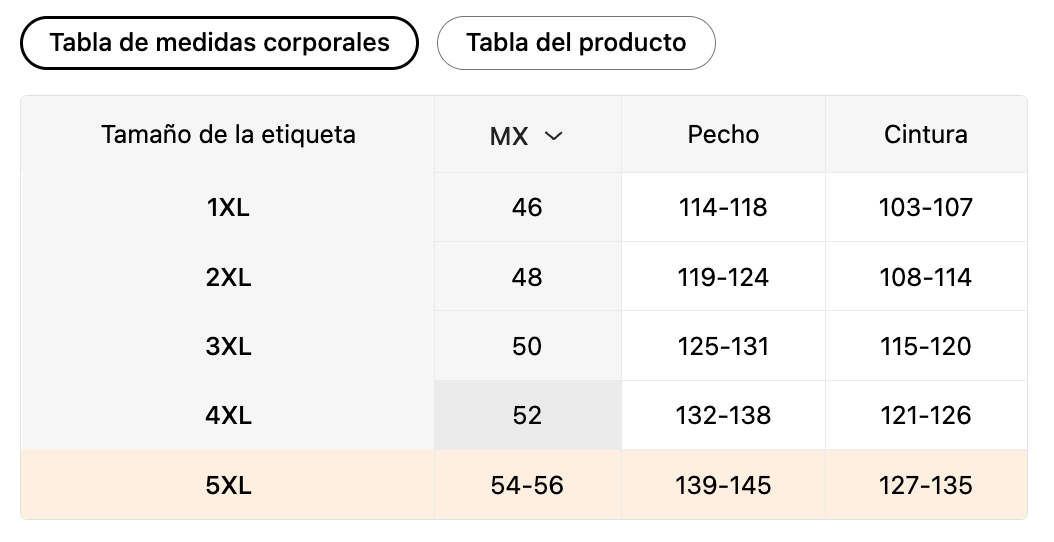This screenshot has width=1054, height=542.
Task: Select the highlighted 5XL row label
Action: click(x=228, y=485)
